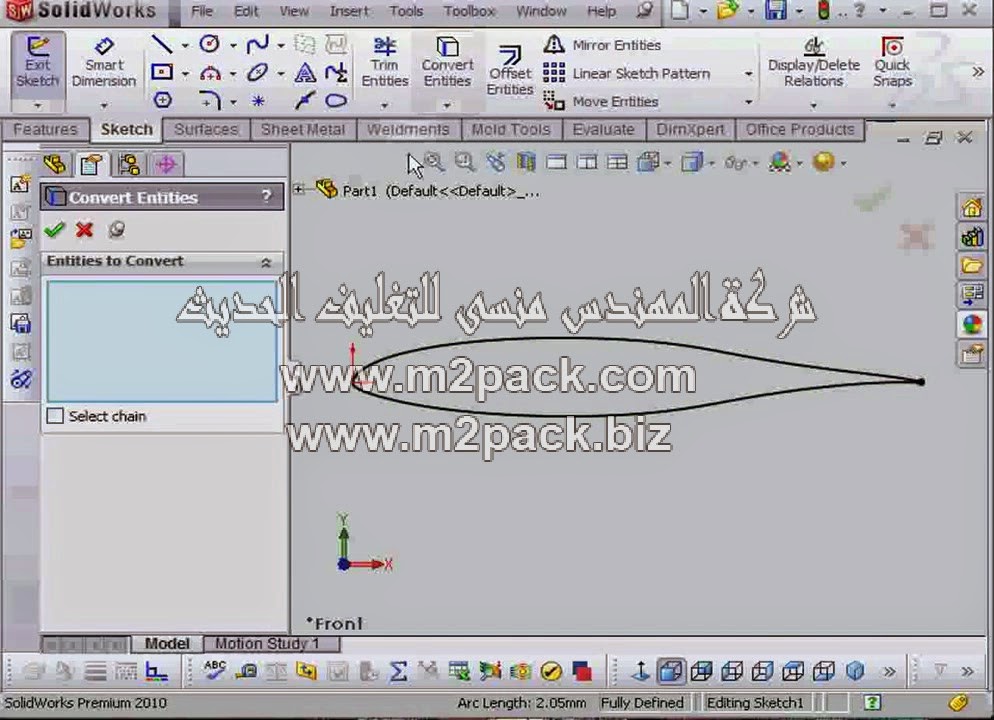Open the Linear Sketch Pattern dropdown arrow
The width and height of the screenshot is (994, 720).
(x=749, y=74)
